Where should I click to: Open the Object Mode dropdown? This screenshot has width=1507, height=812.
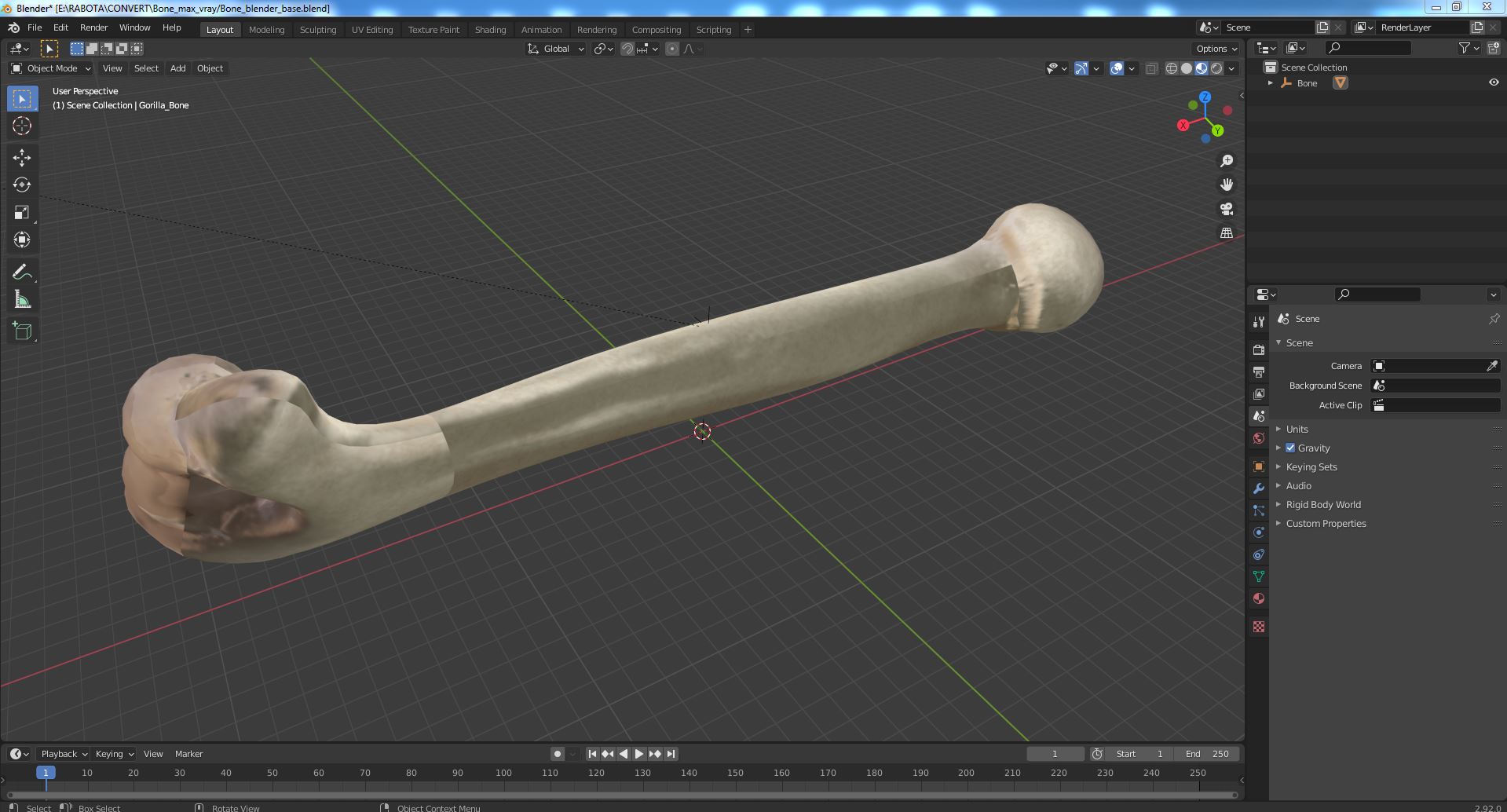51,68
